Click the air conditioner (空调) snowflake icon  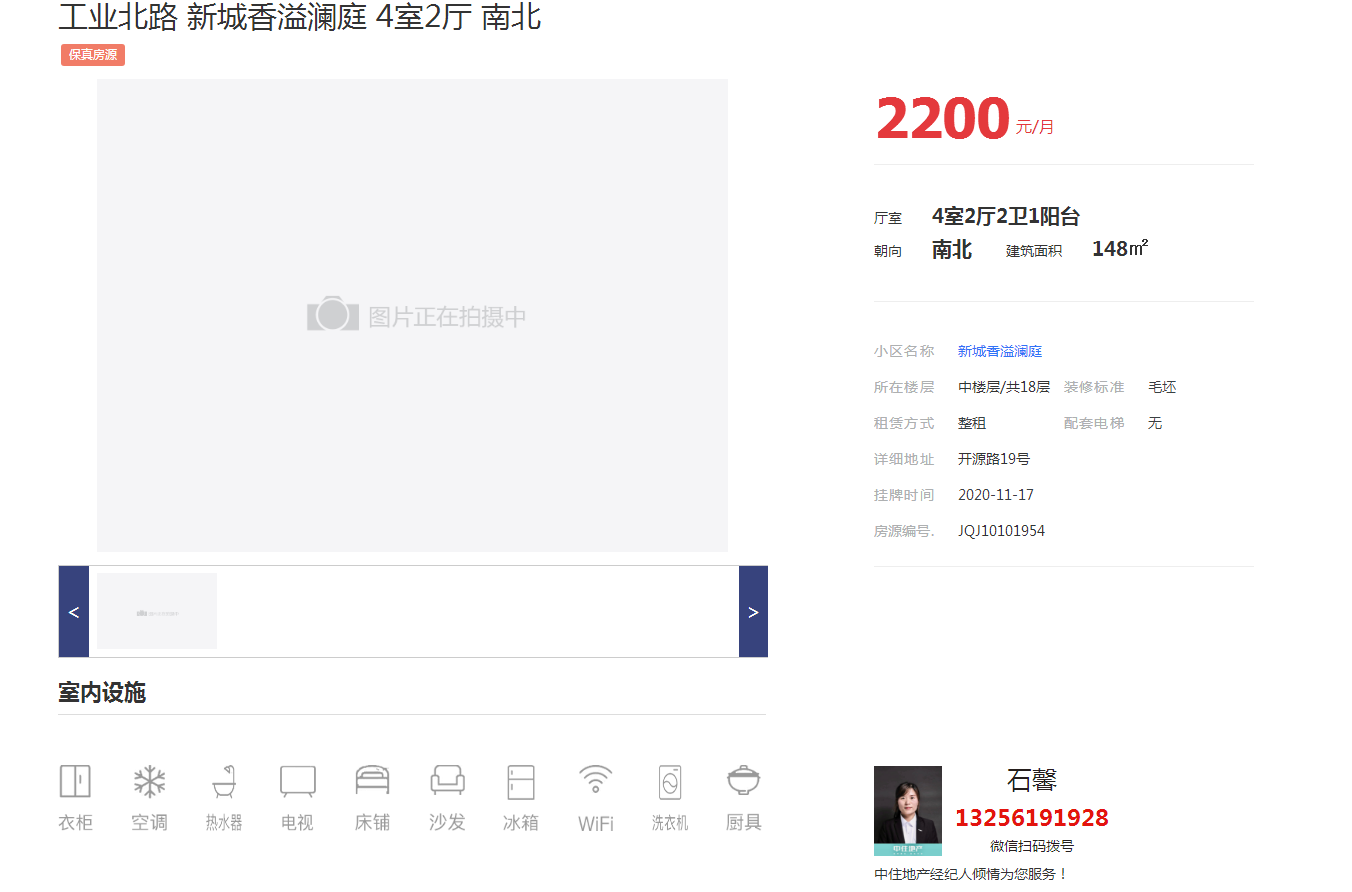pyautogui.click(x=150, y=781)
